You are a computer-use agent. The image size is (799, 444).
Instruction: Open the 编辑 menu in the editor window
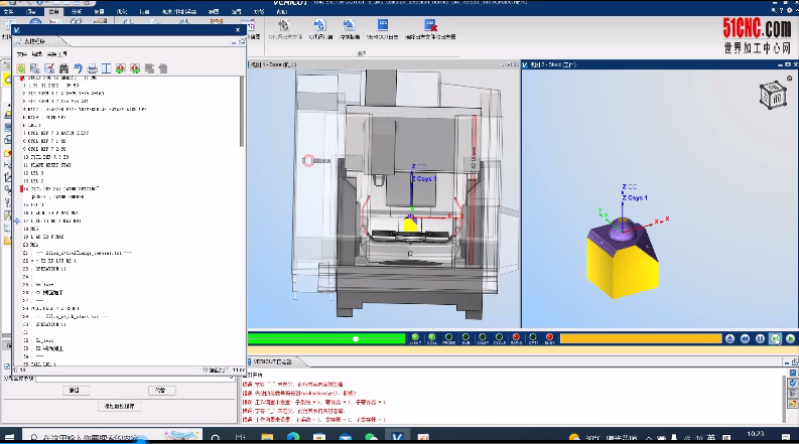point(38,53)
